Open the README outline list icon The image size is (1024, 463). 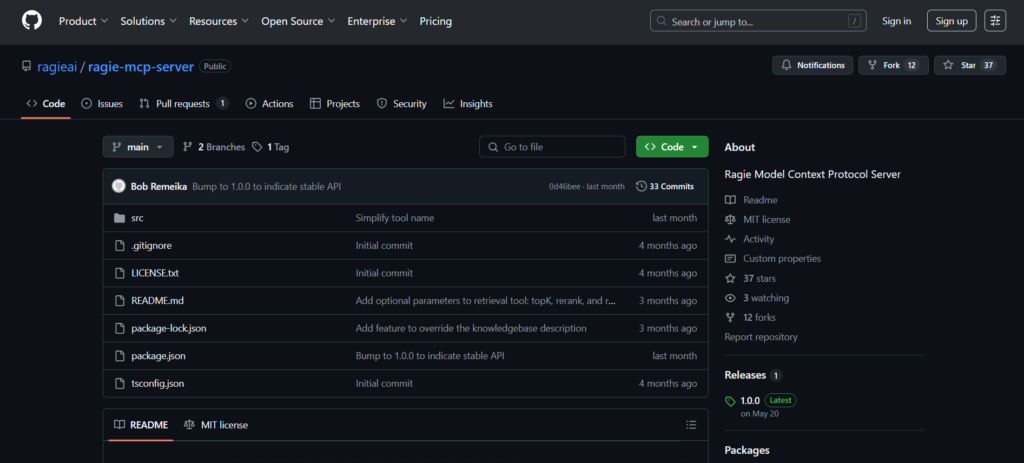(x=691, y=425)
